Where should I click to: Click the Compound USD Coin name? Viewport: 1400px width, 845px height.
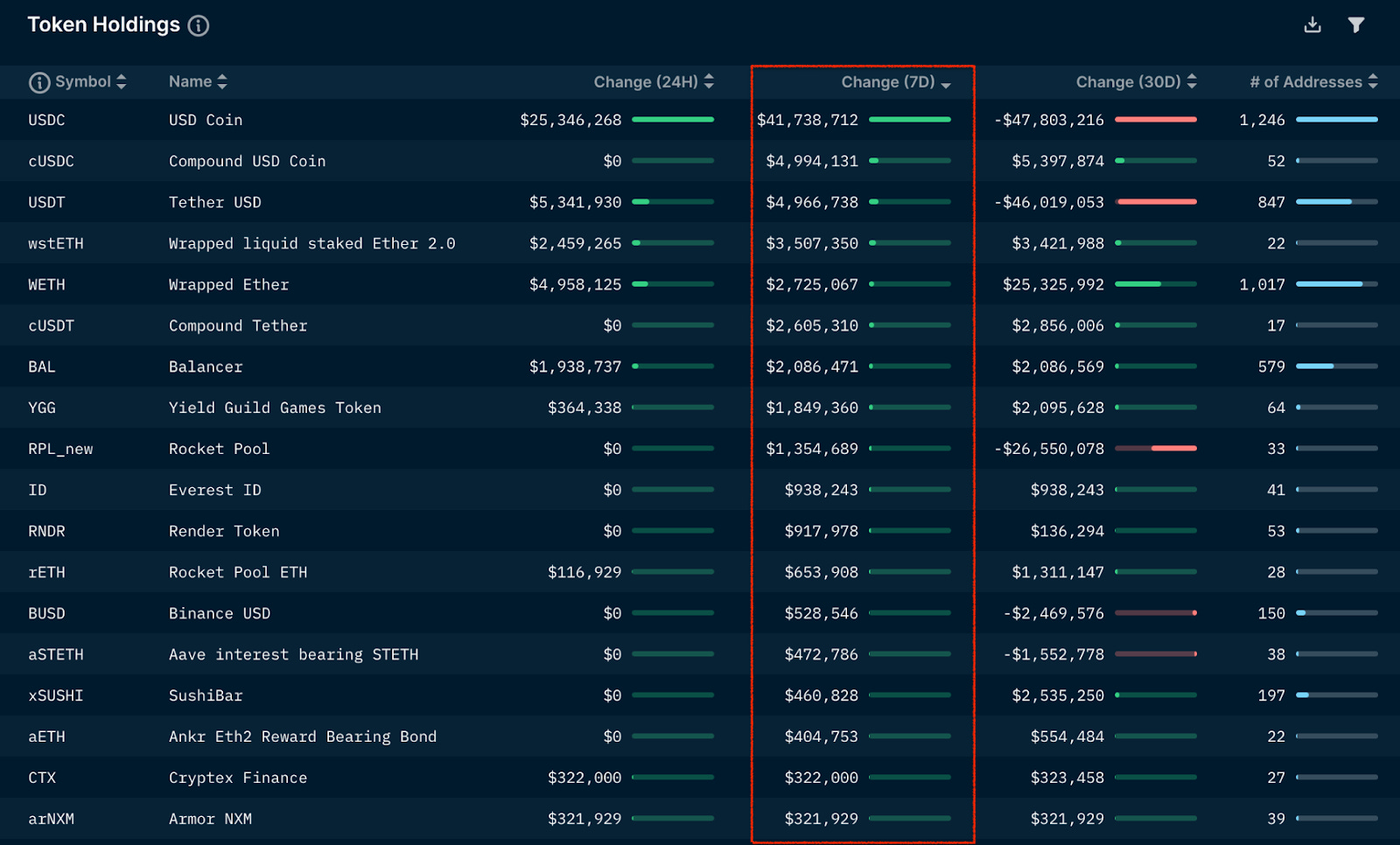248,161
